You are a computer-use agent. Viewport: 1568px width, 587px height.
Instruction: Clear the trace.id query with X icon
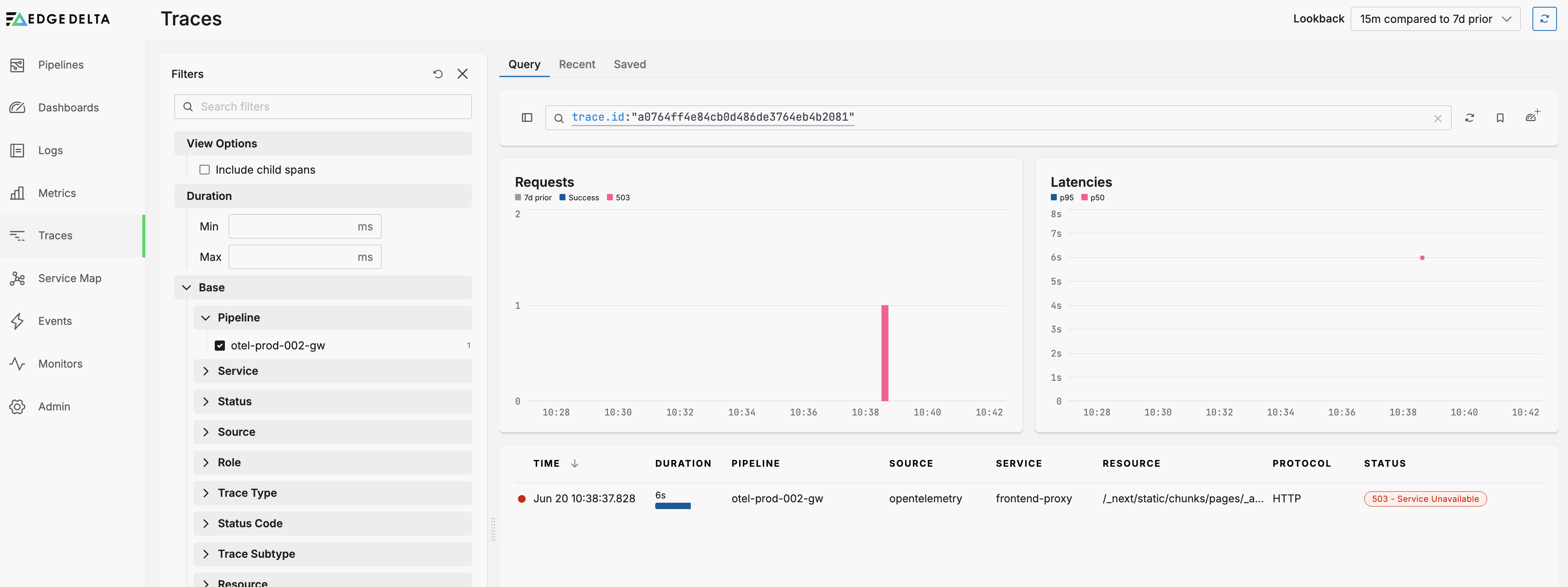pos(1438,119)
